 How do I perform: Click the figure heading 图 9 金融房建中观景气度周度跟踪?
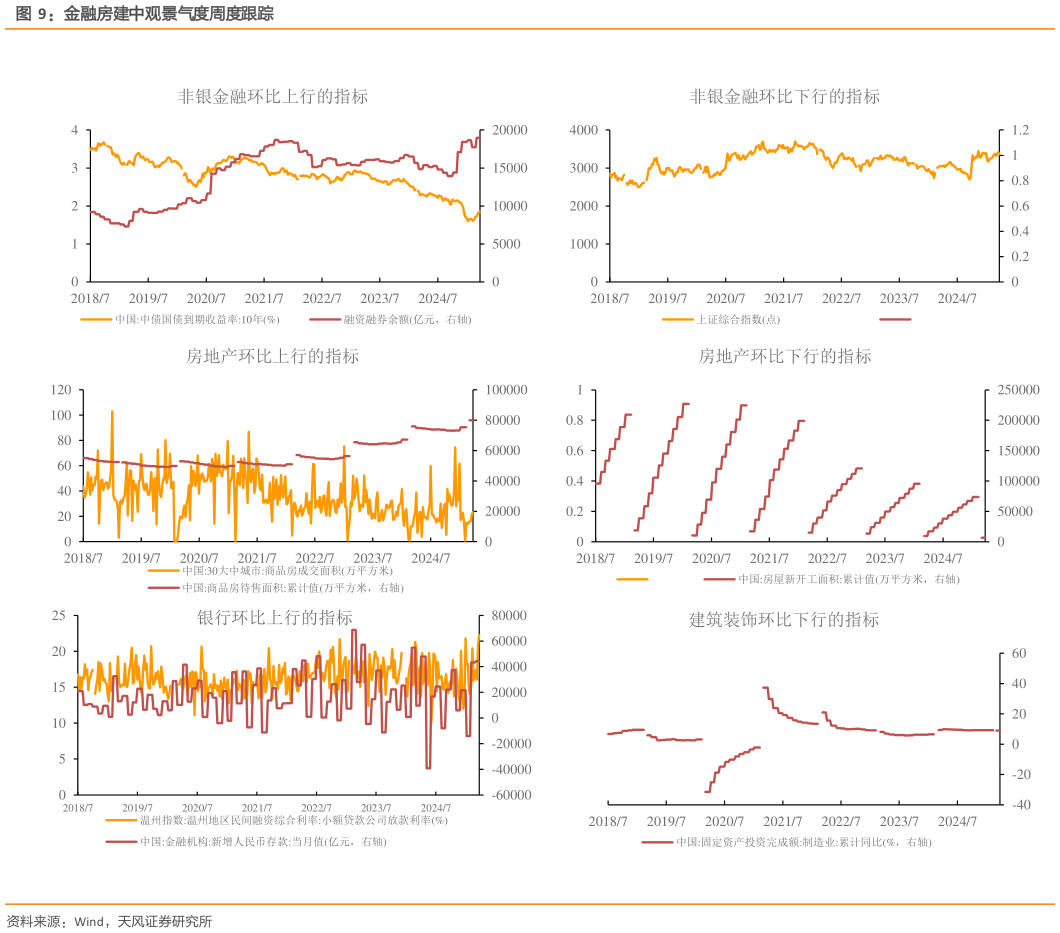point(140,14)
